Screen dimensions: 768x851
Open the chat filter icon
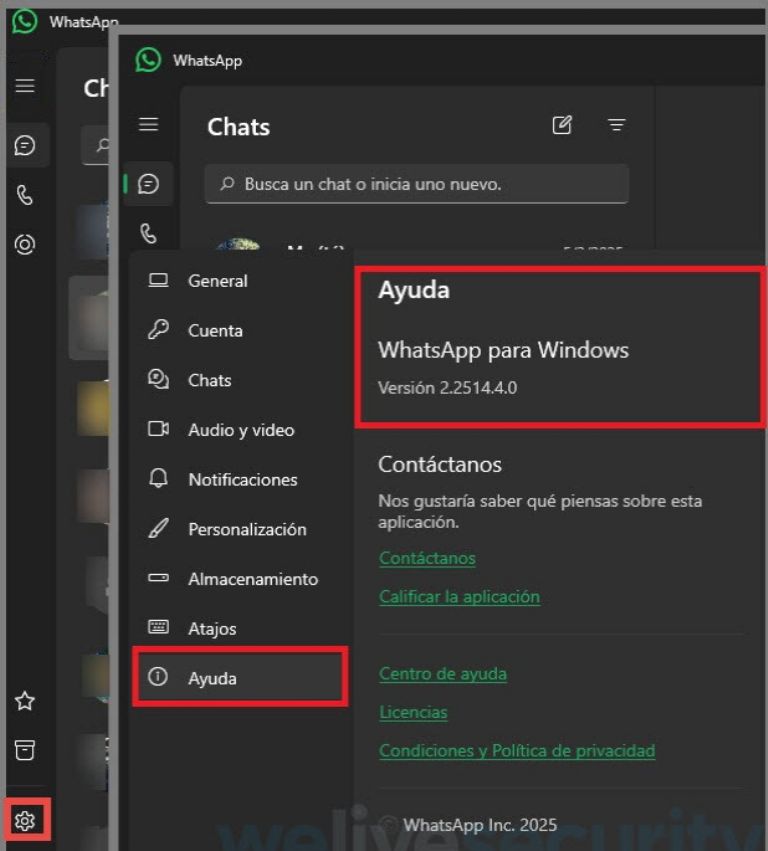point(617,126)
